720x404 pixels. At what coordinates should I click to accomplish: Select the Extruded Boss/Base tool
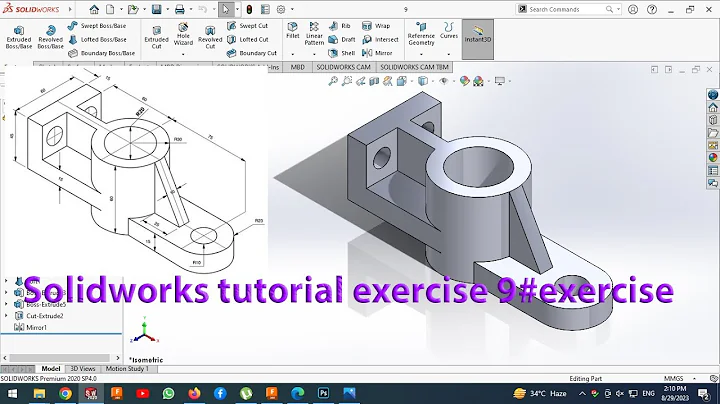click(19, 38)
